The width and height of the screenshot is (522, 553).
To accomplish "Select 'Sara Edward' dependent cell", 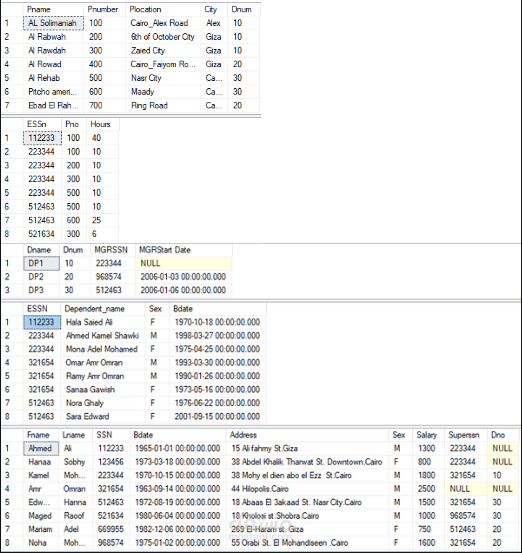I will tap(103, 417).
